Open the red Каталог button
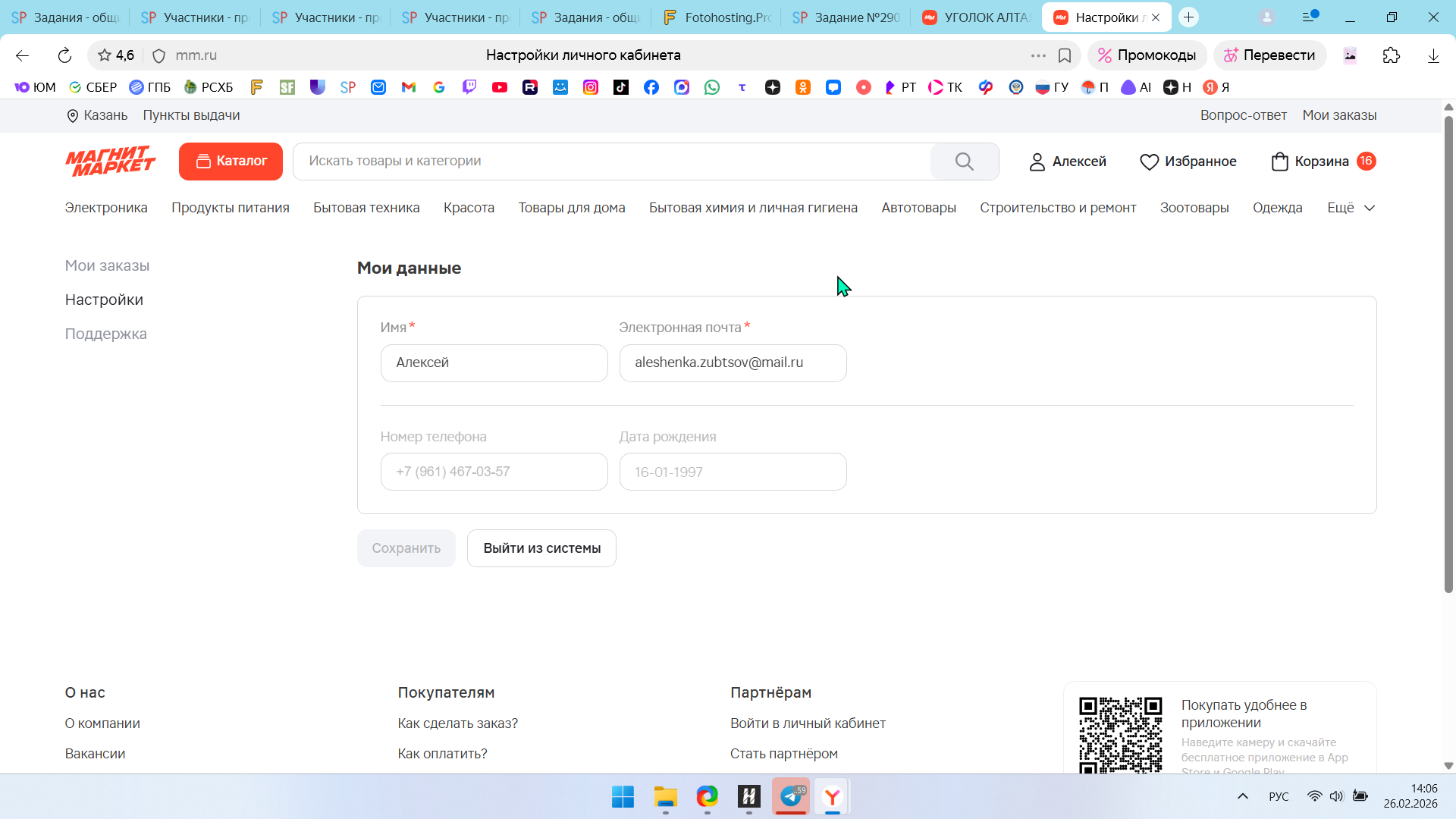The height and width of the screenshot is (819, 1456). coord(231,161)
